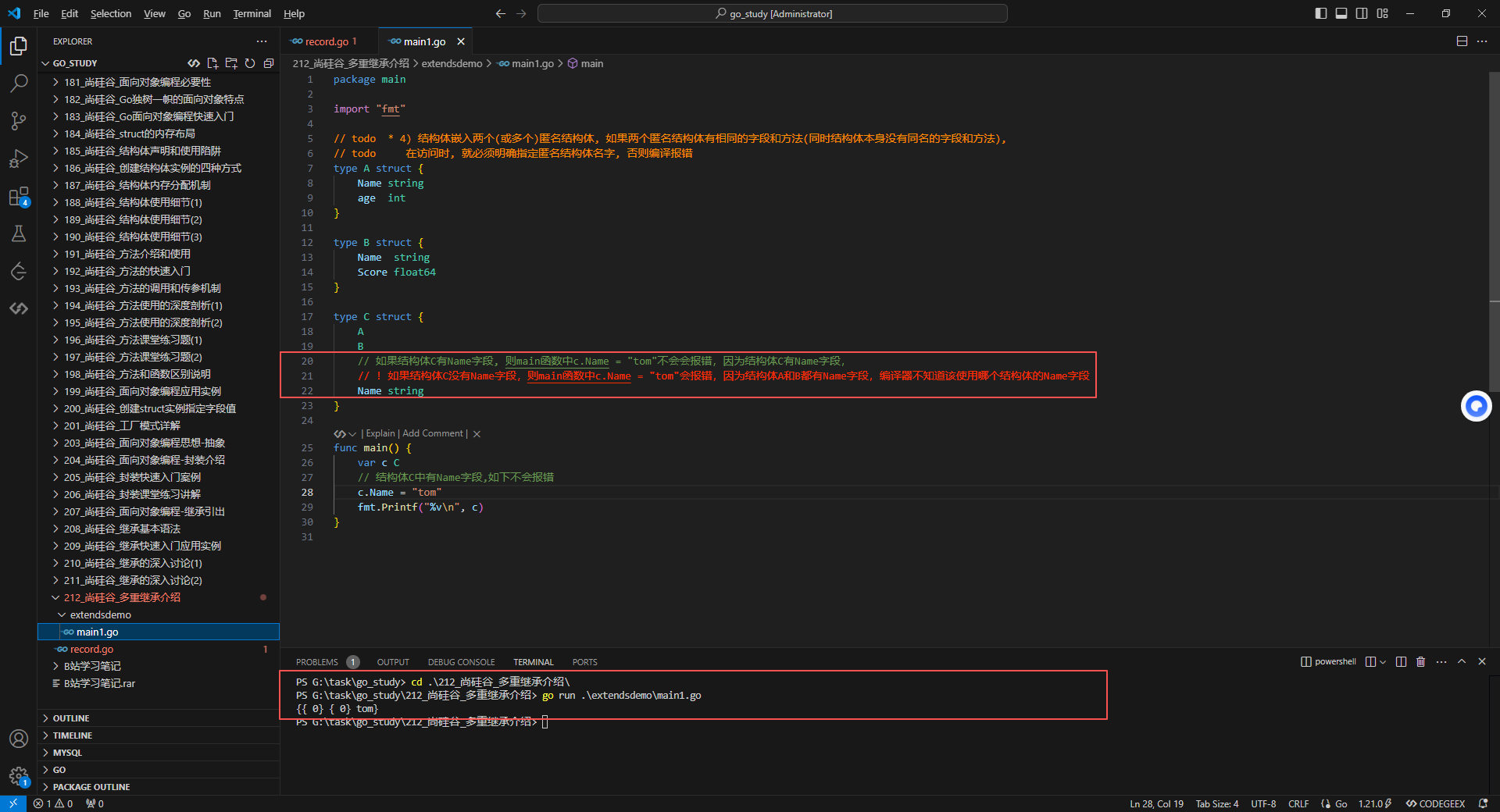1500x812 pixels.
Task: Customize layout icon in title bar
Action: (1383, 13)
